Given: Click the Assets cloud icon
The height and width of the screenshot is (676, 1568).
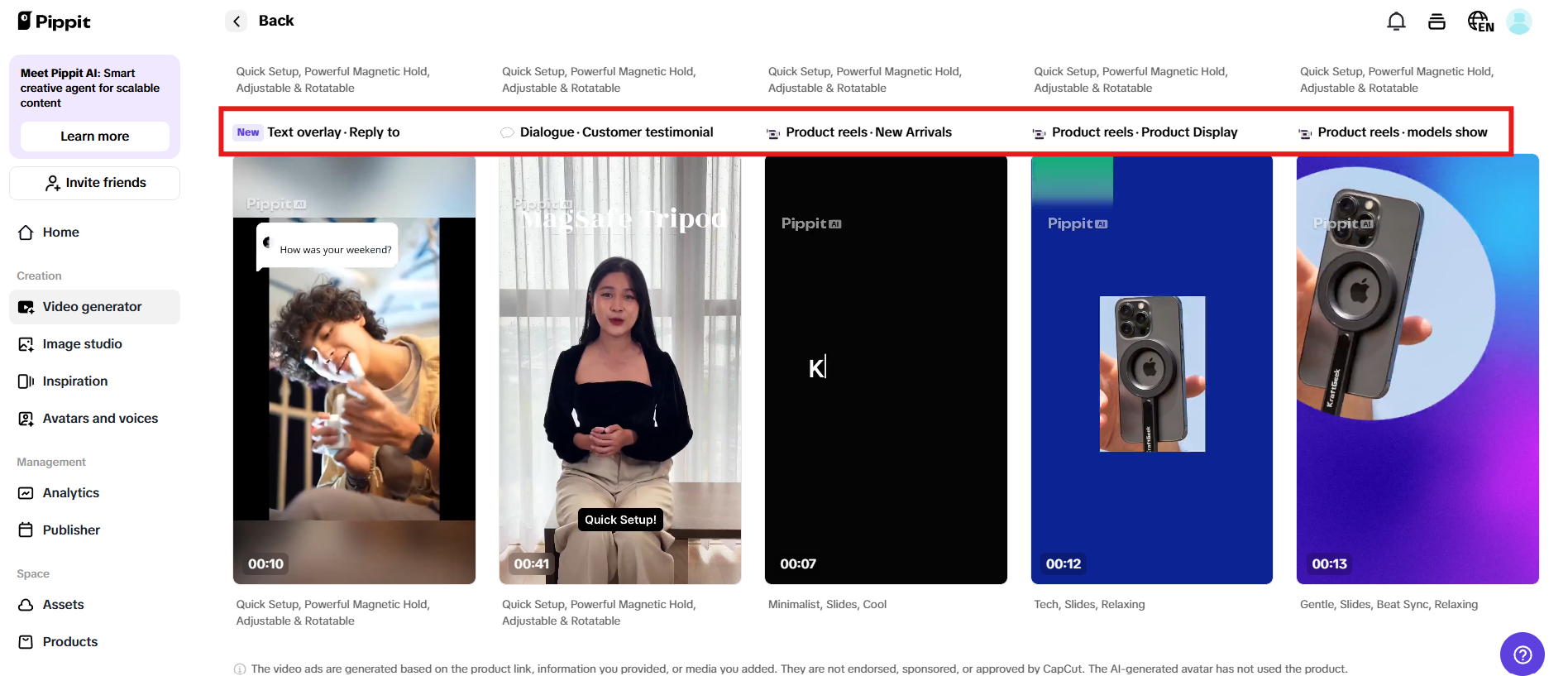Looking at the screenshot, I should click(x=26, y=605).
